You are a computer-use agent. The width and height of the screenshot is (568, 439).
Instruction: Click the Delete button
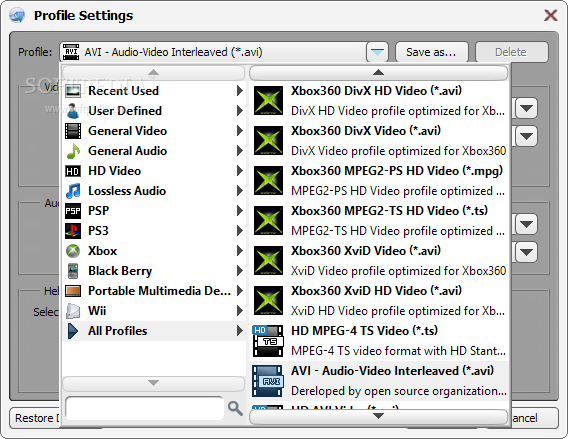pos(511,52)
